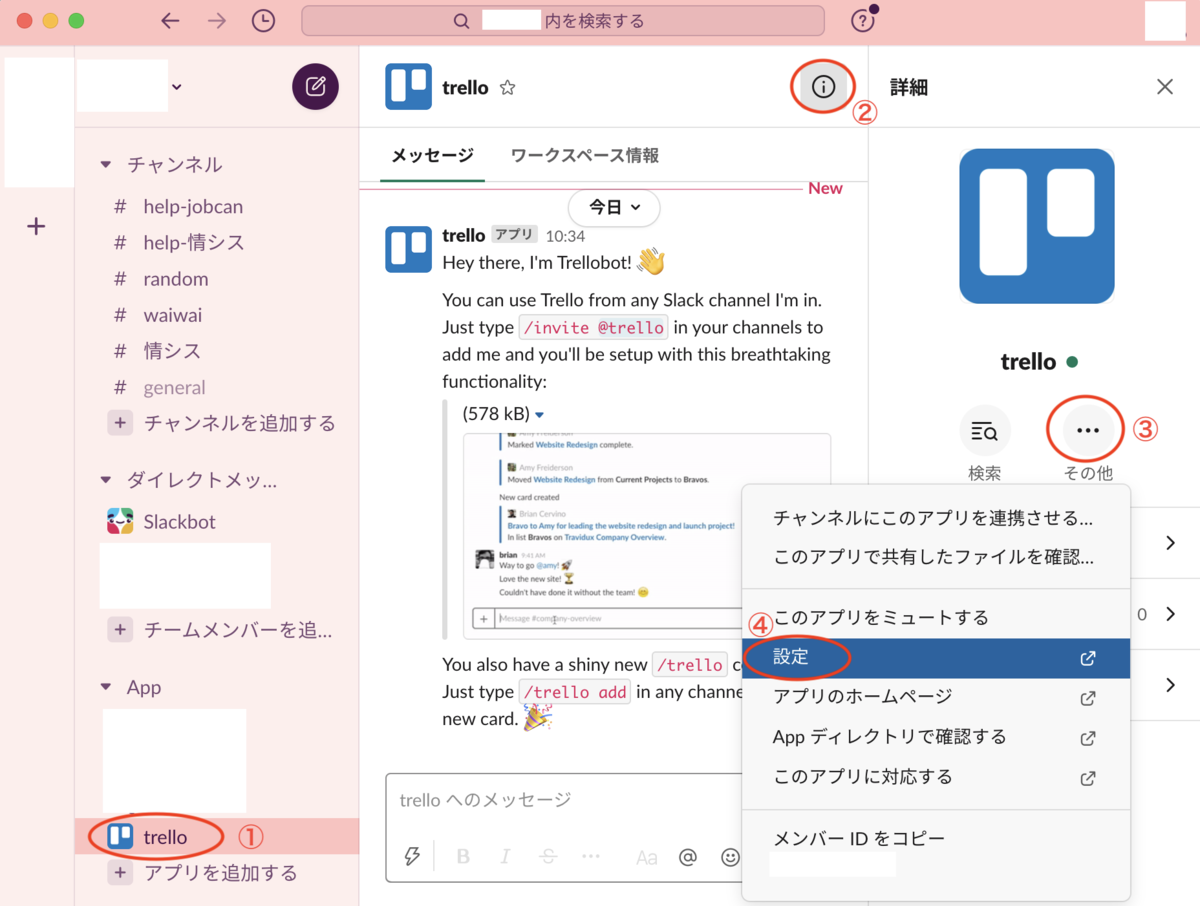Click the shortcuts lightning bolt in the composer
The height and width of the screenshot is (906, 1200).
click(412, 857)
